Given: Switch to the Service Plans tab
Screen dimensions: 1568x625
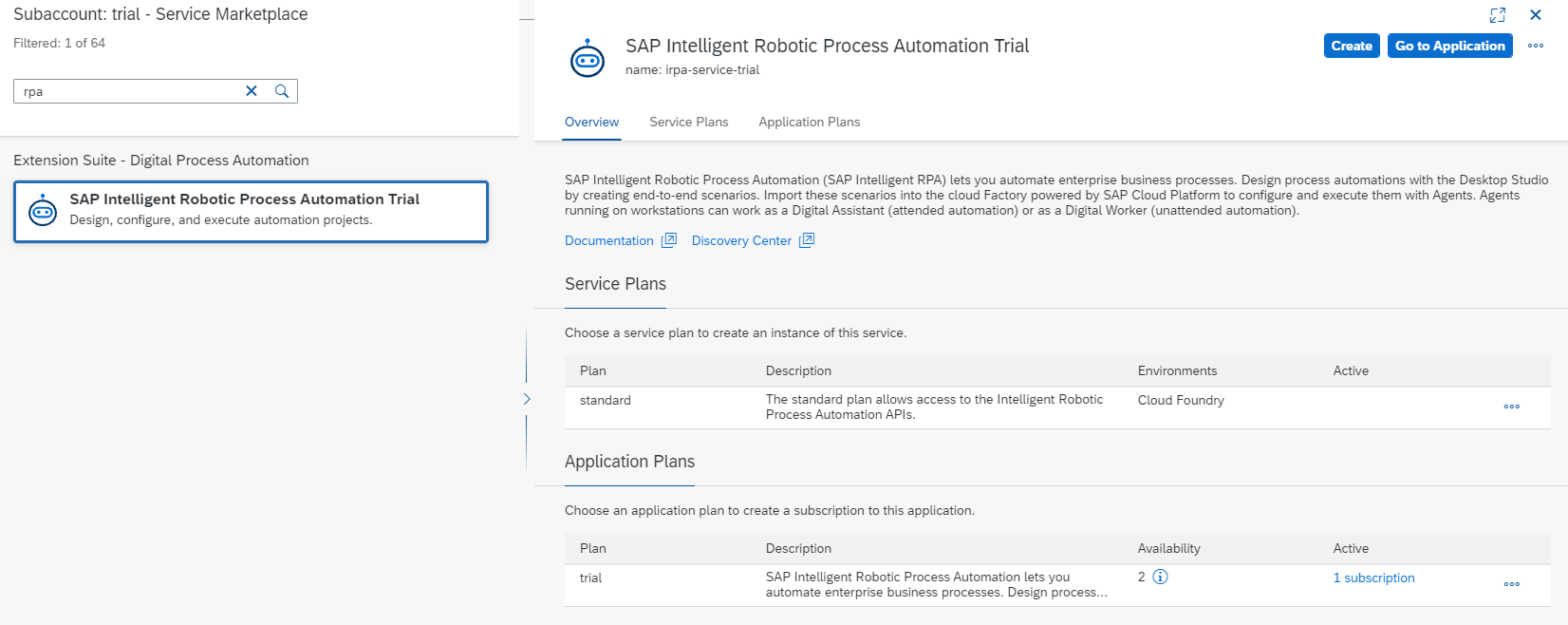Looking at the screenshot, I should tap(689, 122).
